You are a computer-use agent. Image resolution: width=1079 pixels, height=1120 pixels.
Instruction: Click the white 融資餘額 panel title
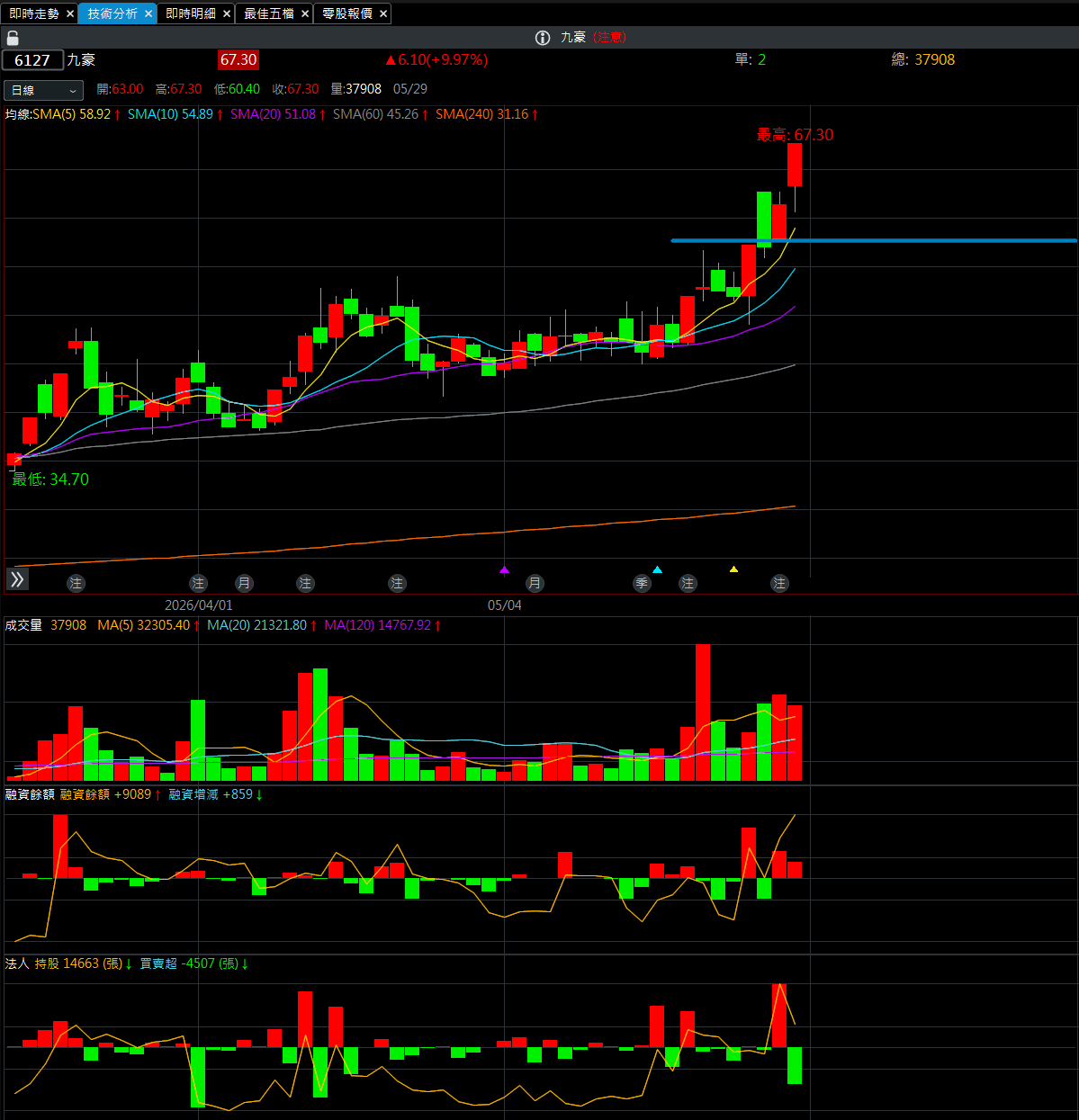[30, 794]
